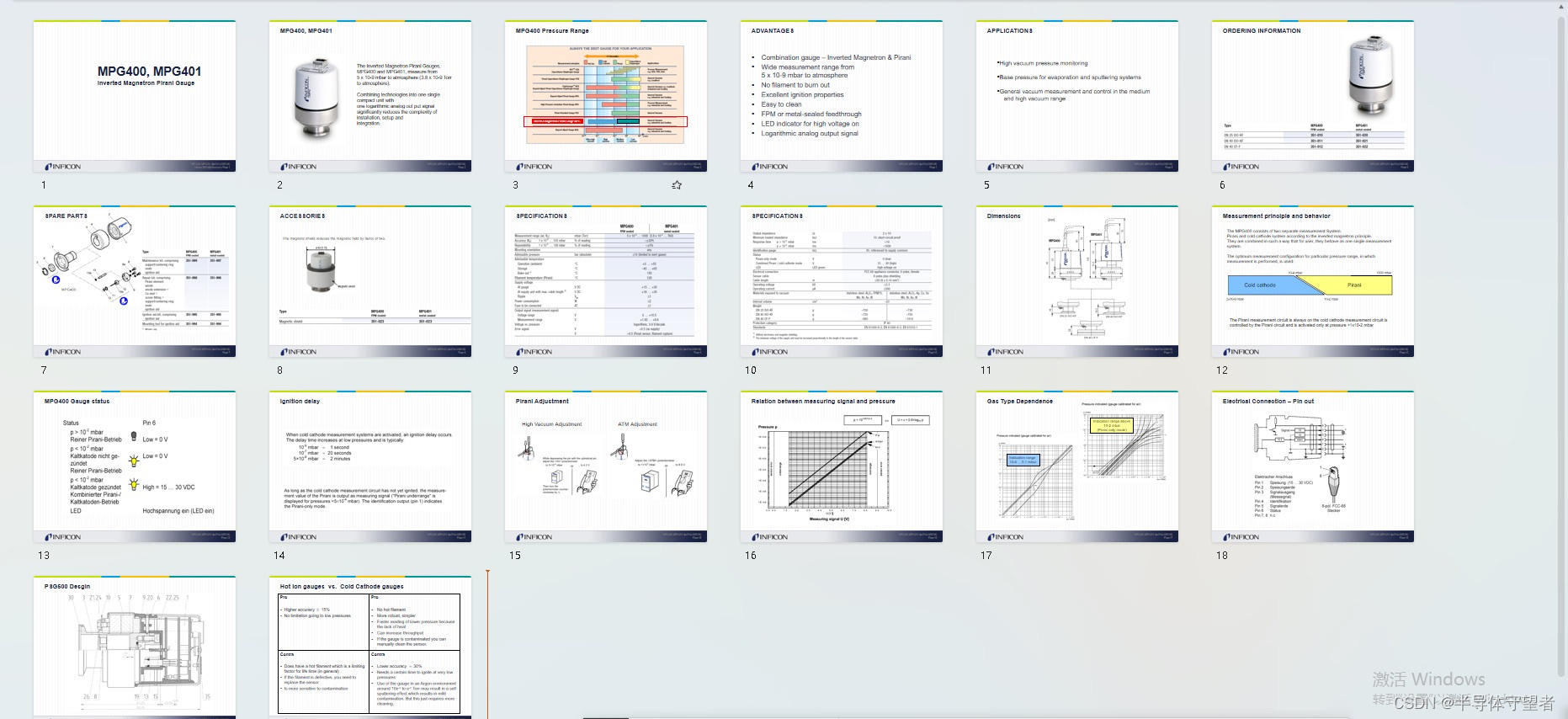Viewport: 1568px width, 719px height.
Task: Select the MPG400 Gauge status slide
Action: (x=135, y=466)
